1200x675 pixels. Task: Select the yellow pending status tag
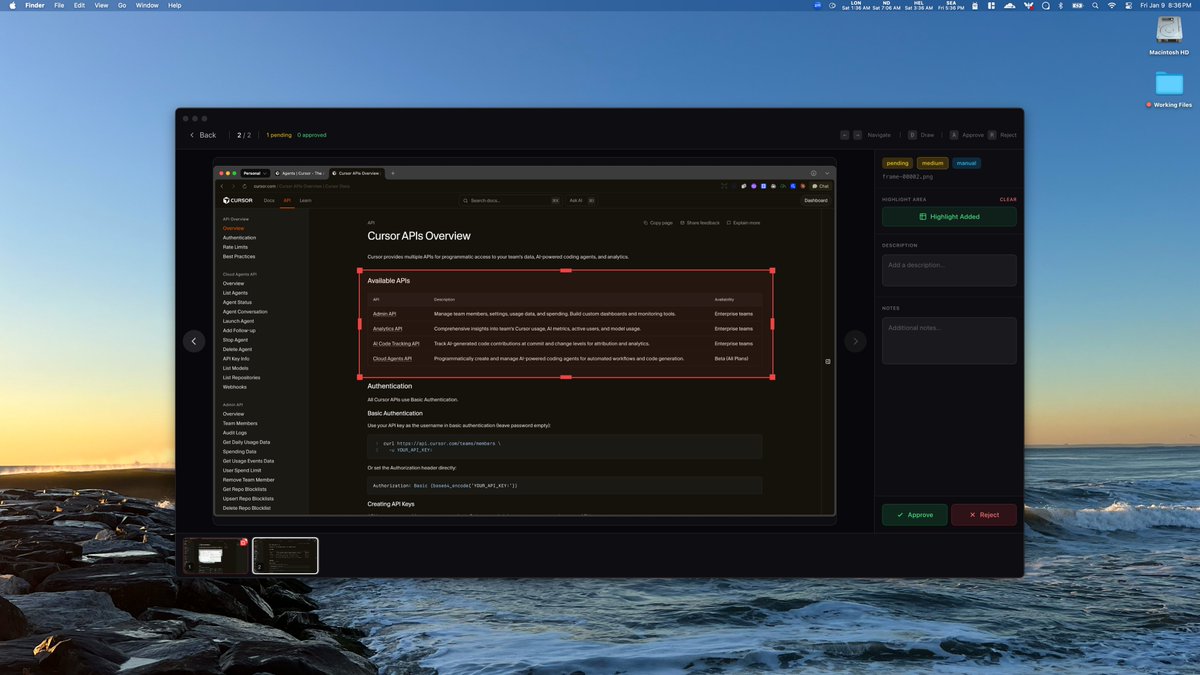tap(897, 163)
